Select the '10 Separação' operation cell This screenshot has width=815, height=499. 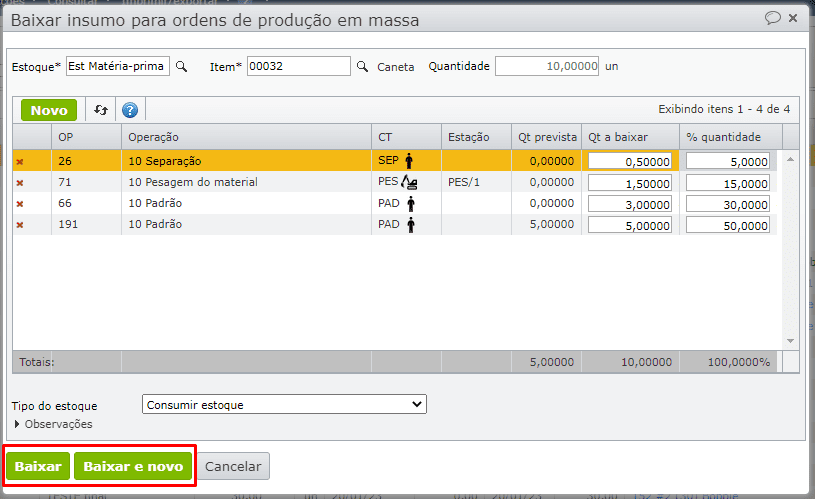point(246,161)
